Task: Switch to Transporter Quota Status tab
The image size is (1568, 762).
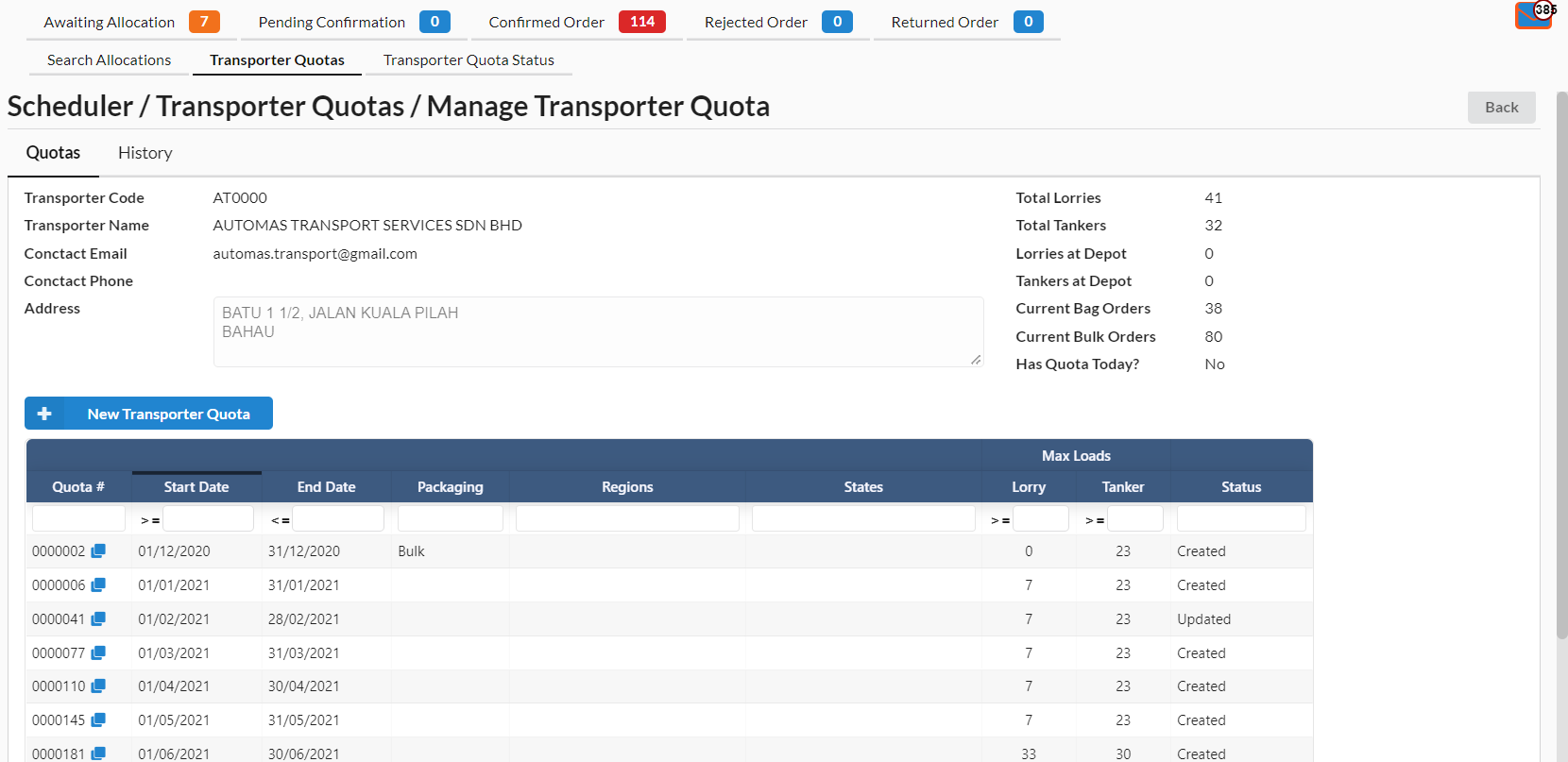Action: (469, 59)
